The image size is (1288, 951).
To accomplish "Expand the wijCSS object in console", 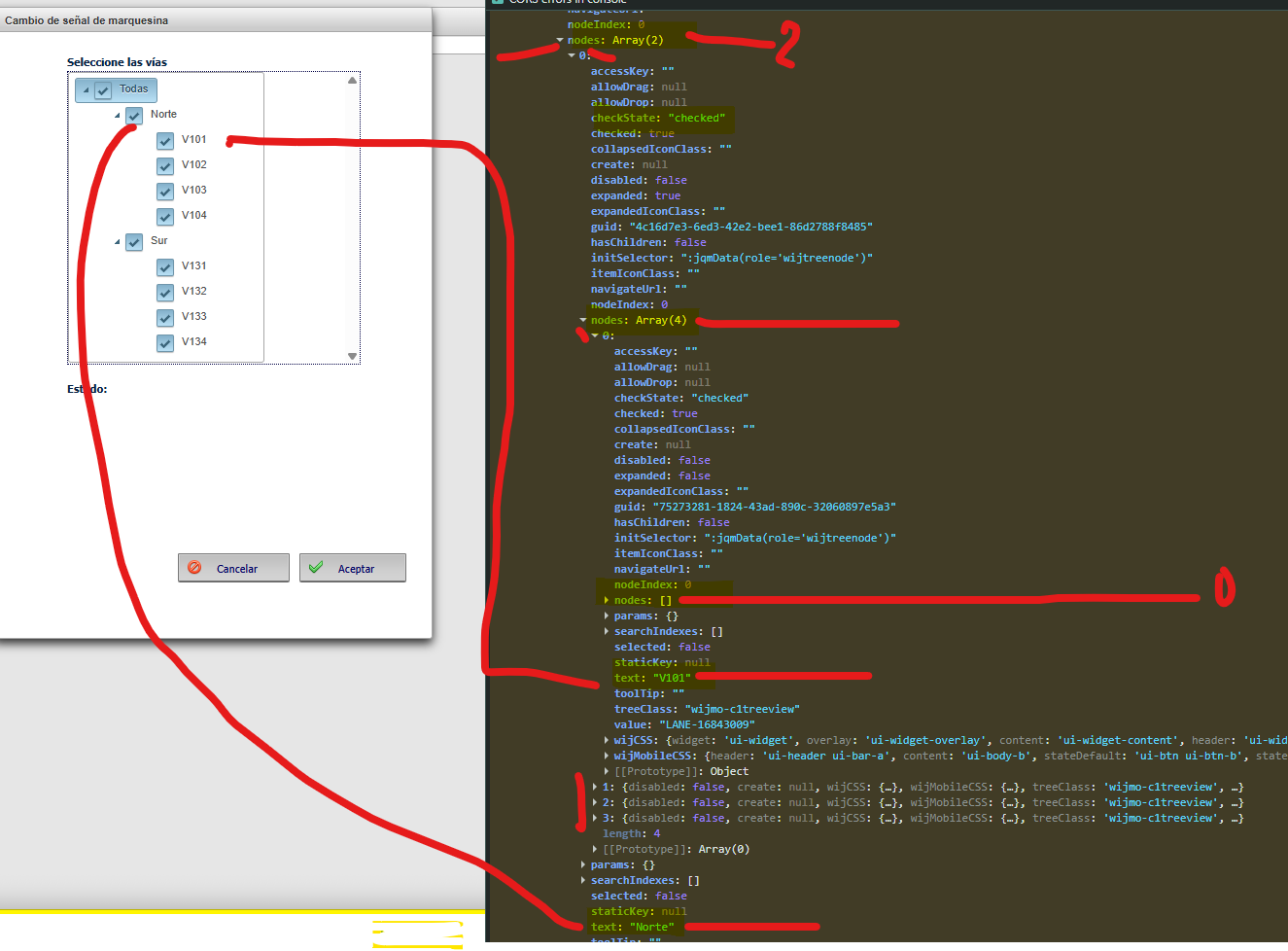I will click(607, 740).
